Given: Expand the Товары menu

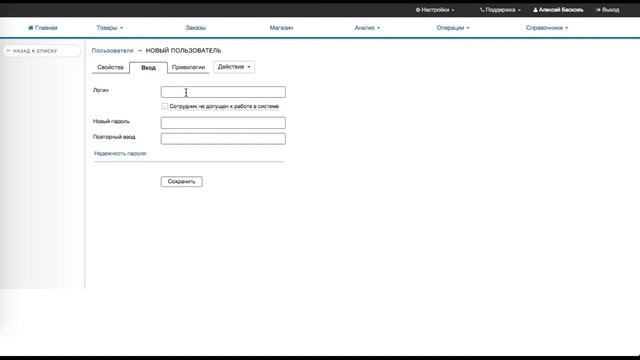Looking at the screenshot, I should tap(109, 28).
